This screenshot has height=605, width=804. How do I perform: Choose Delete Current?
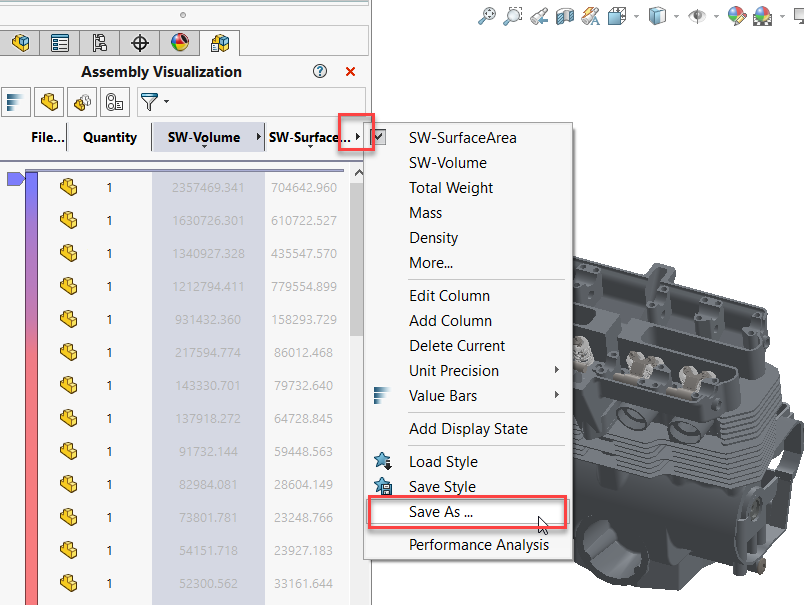tap(457, 346)
